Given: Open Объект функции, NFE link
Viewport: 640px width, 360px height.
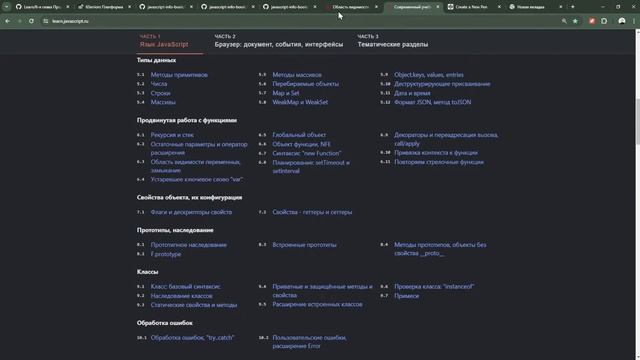Looking at the screenshot, I should point(301,144).
